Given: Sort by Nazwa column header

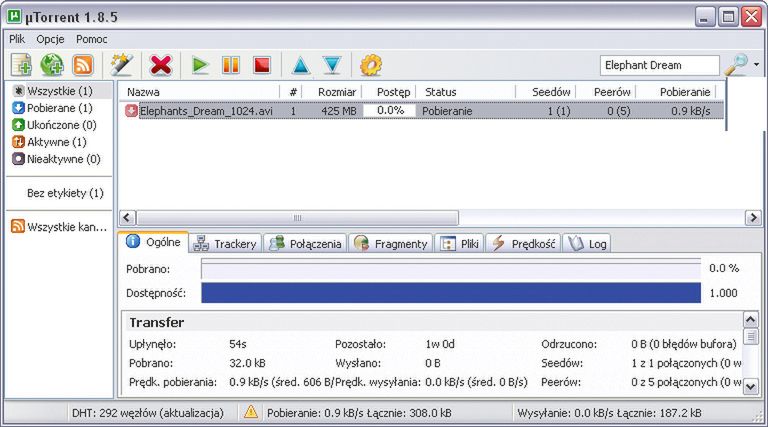Looking at the screenshot, I should pyautogui.click(x=199, y=92).
